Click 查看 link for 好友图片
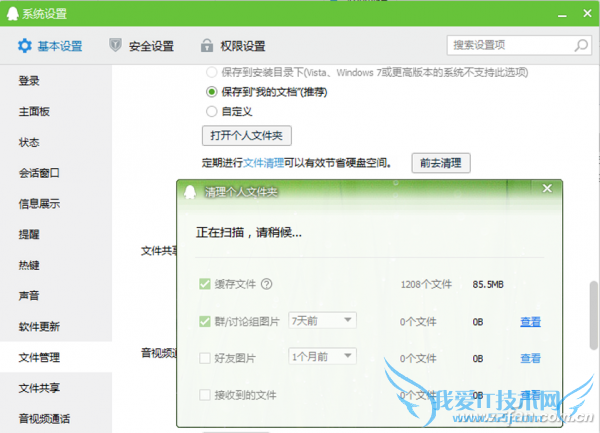This screenshot has width=600, height=433. [530, 358]
